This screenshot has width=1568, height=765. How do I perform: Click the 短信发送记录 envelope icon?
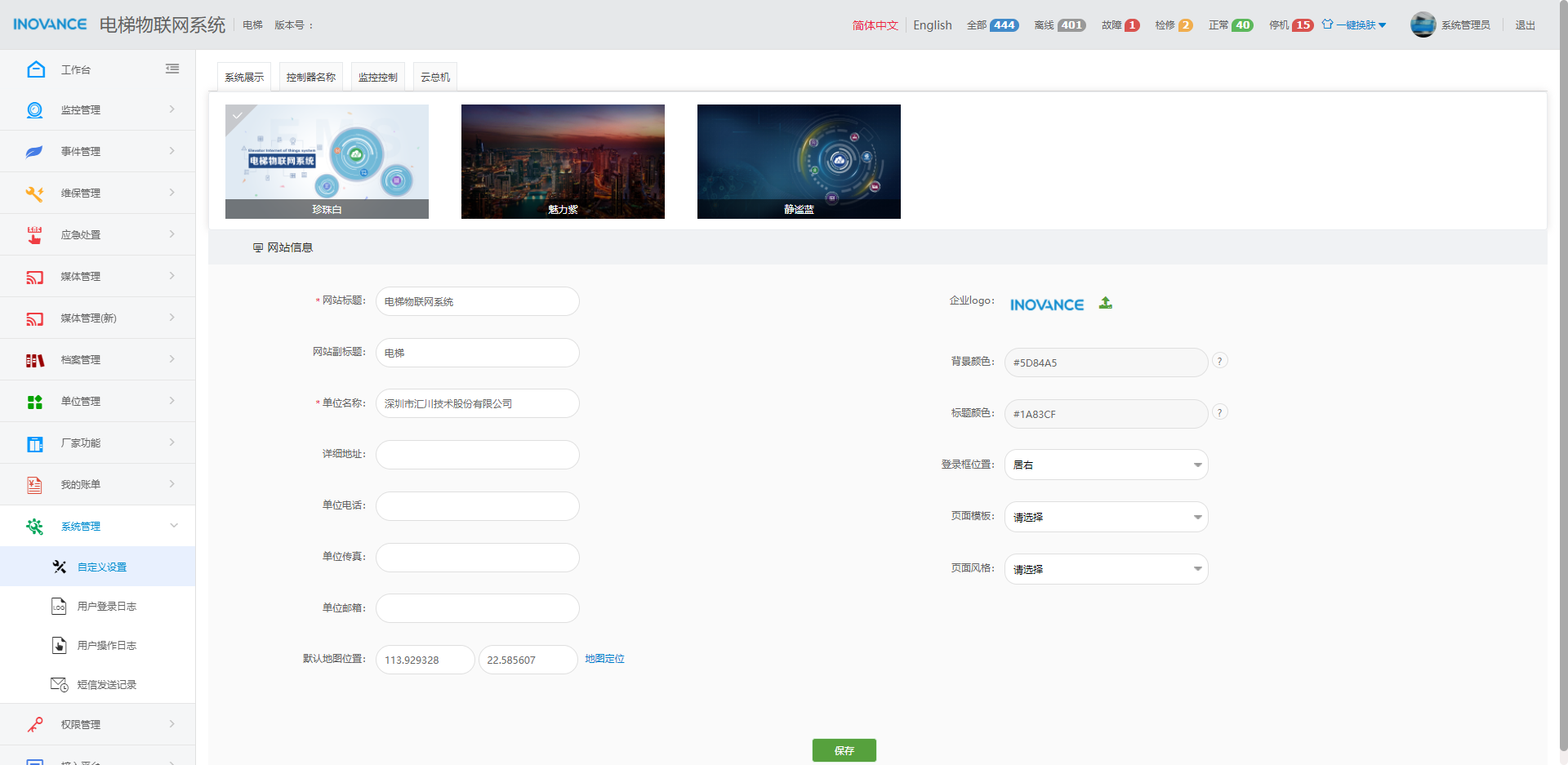coord(59,684)
